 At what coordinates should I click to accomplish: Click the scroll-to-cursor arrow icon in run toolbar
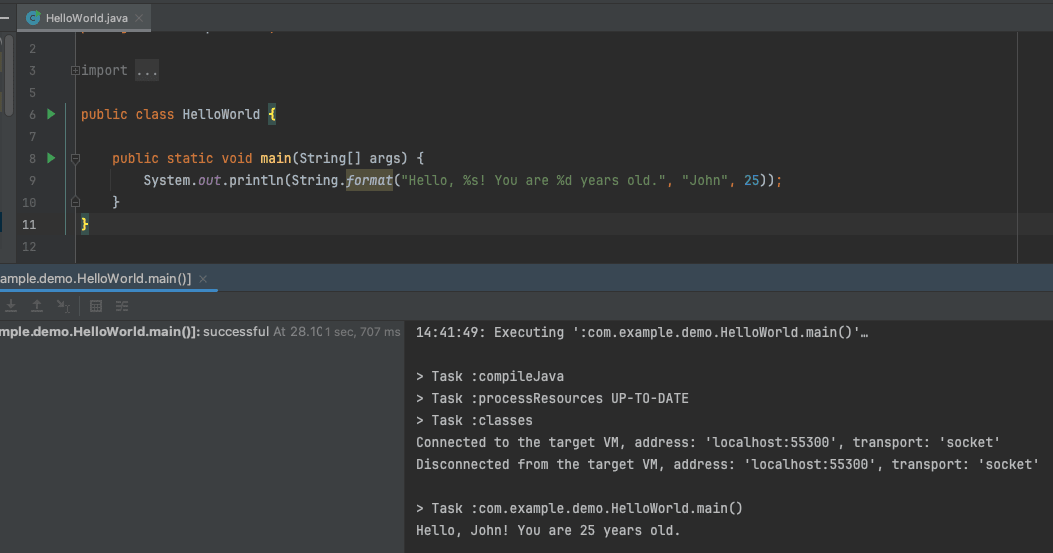point(63,306)
